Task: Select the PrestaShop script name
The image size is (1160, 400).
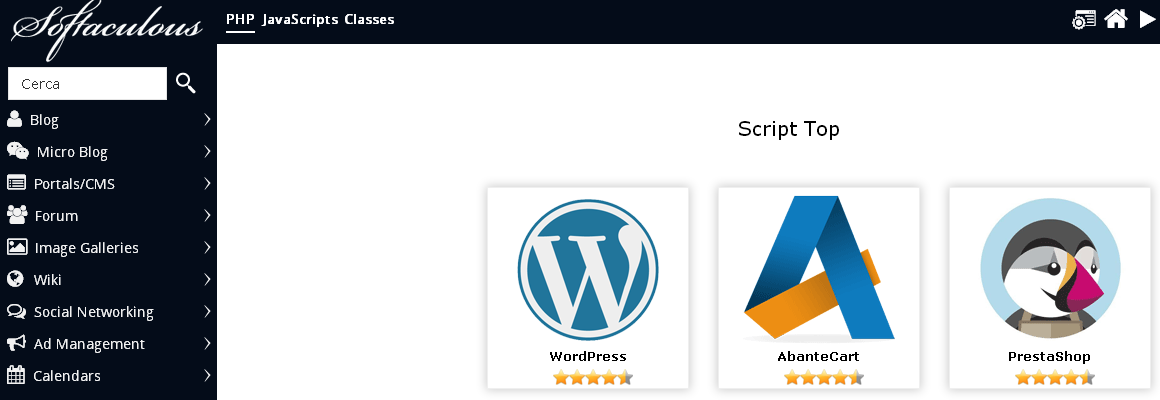Action: pyautogui.click(x=1050, y=356)
